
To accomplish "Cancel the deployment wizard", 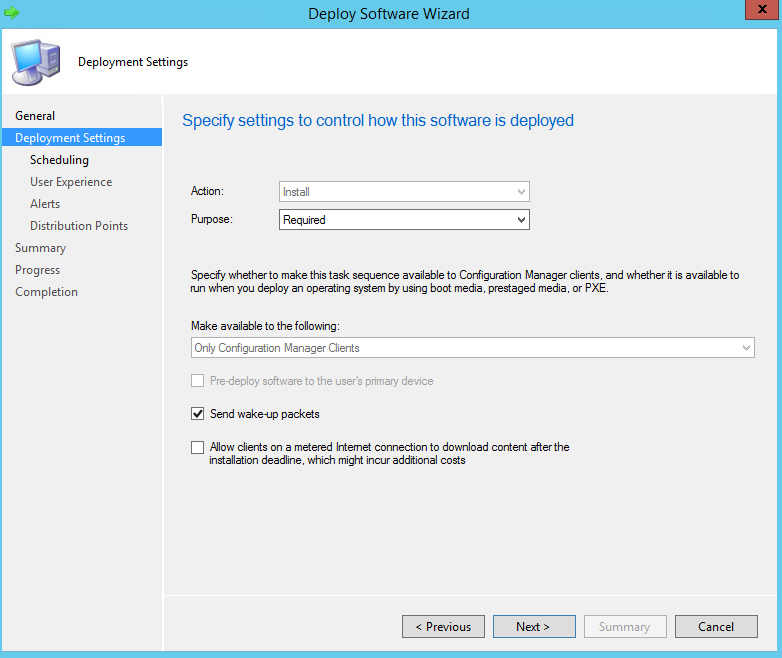I will click(x=716, y=627).
